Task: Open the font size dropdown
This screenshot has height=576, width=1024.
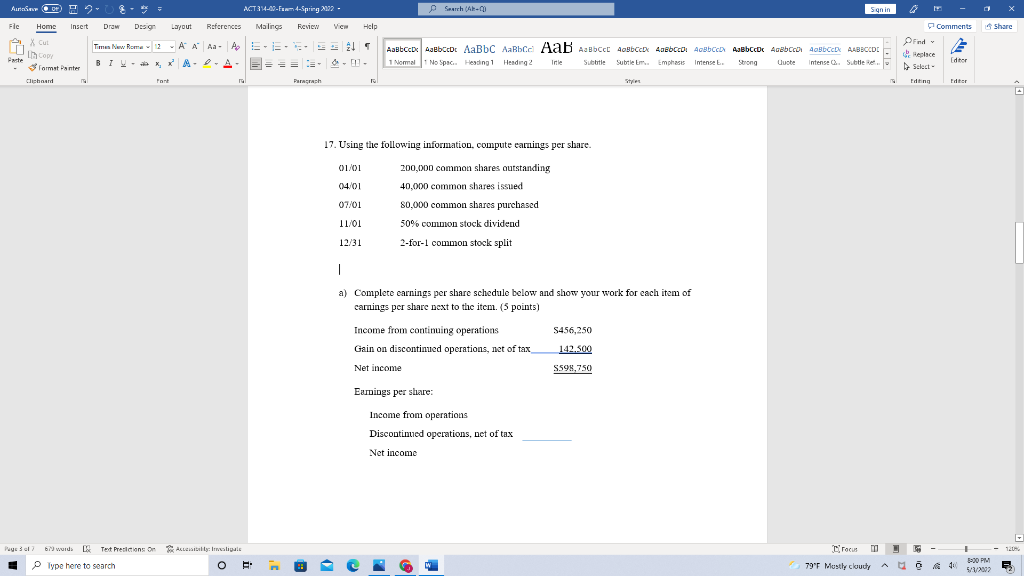Action: (172, 46)
